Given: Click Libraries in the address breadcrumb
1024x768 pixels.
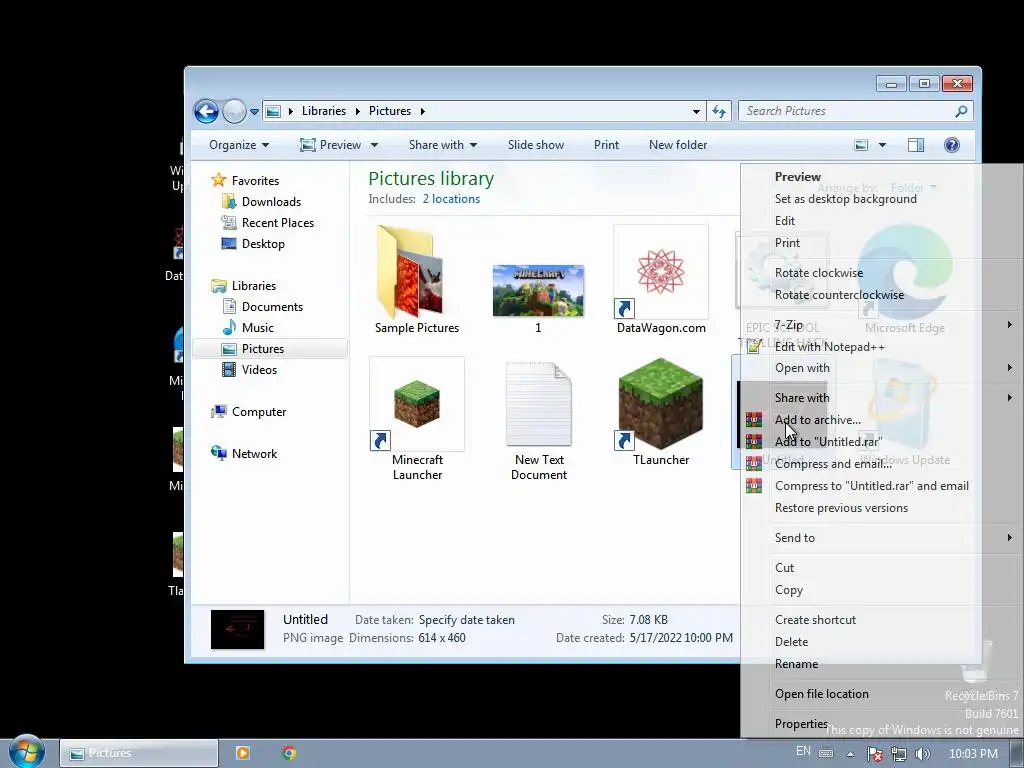Looking at the screenshot, I should point(323,111).
